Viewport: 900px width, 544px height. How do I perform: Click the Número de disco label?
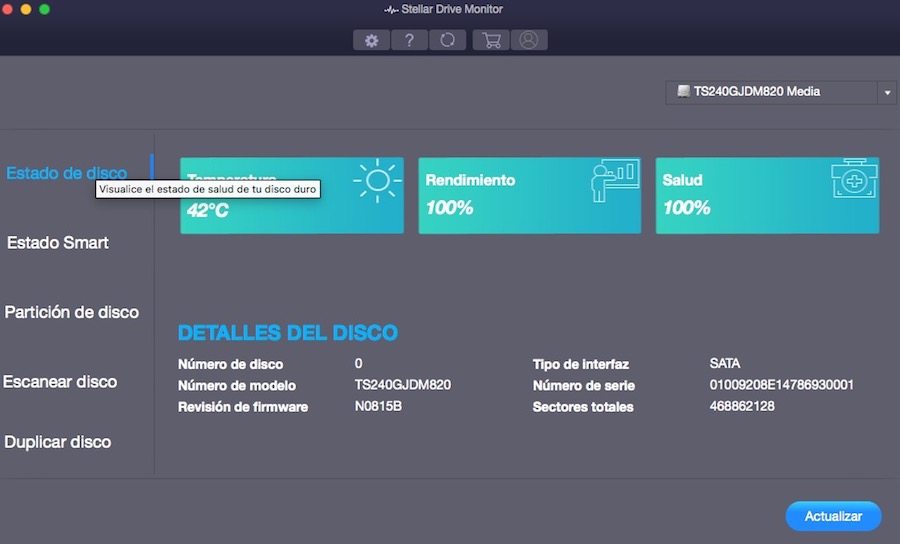(x=230, y=364)
